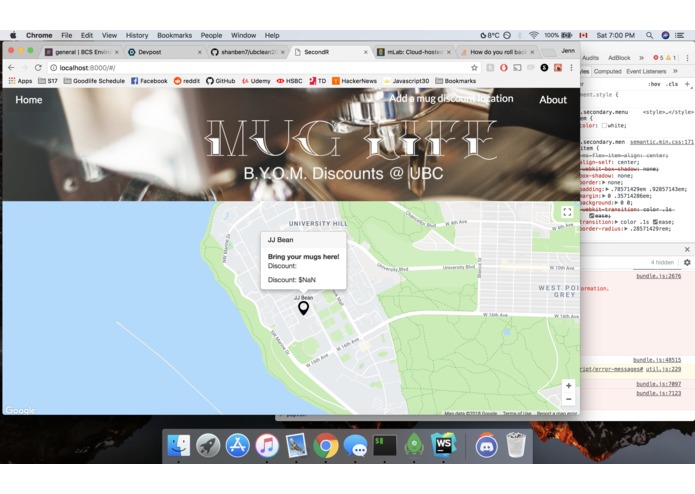
Task: Zoom out on the map
Action: click(x=568, y=399)
